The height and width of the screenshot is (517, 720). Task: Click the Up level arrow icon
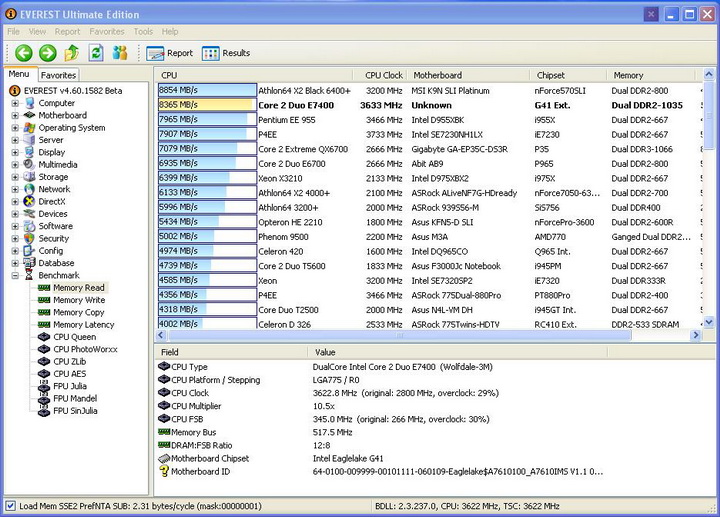pyautogui.click(x=72, y=53)
